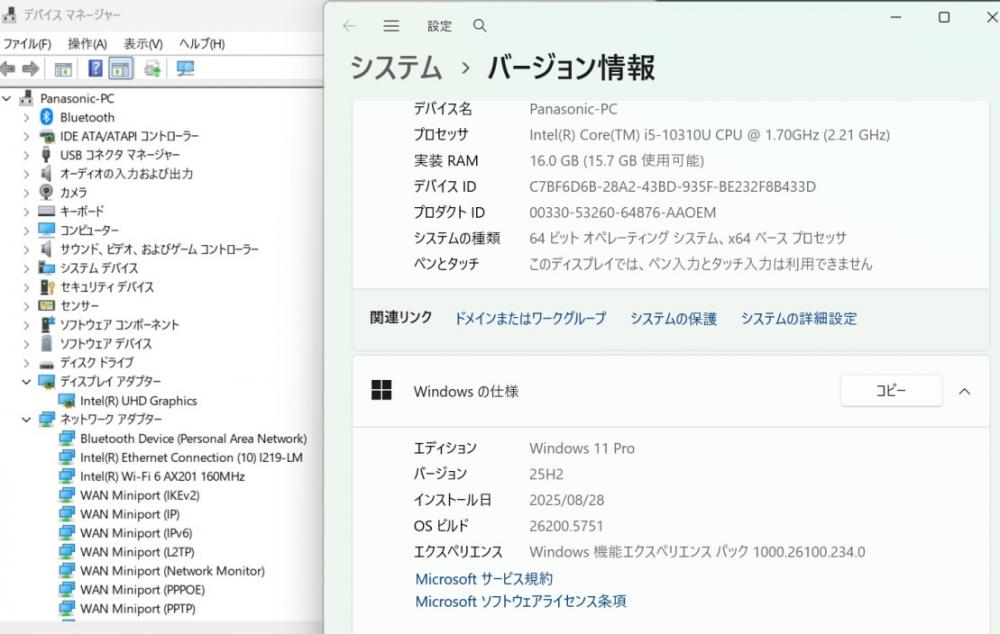Open システムの詳細設定 link
The height and width of the screenshot is (634, 1000).
pos(799,318)
